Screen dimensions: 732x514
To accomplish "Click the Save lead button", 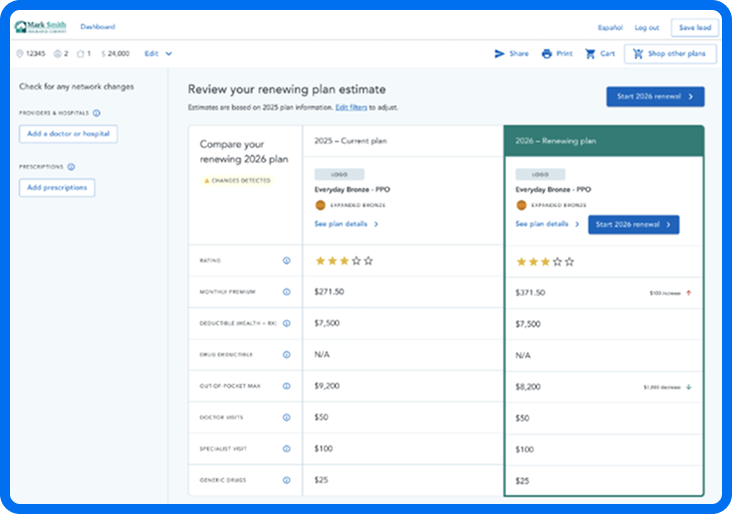I will coord(694,28).
